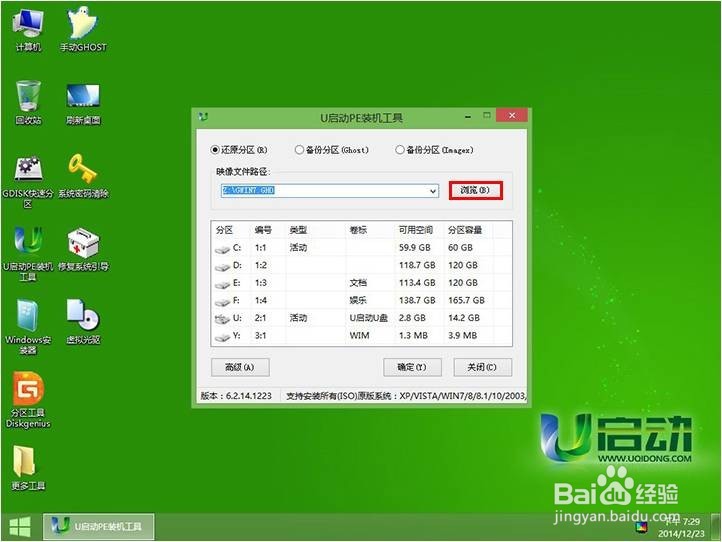
Task: Open the 回收站 recycle bin icon
Action: [x=28, y=103]
